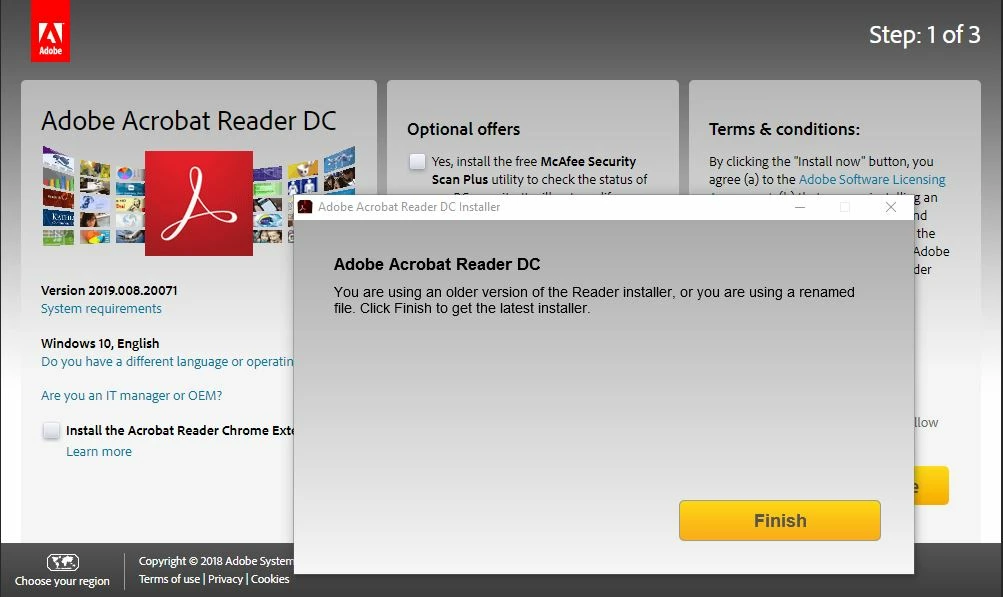Open the Adobe Software Licensing link
This screenshot has height=597, width=1003.
872,179
